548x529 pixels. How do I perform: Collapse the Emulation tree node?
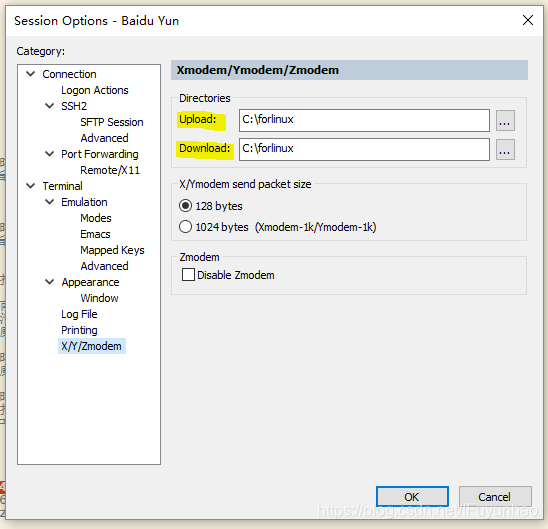[50, 202]
